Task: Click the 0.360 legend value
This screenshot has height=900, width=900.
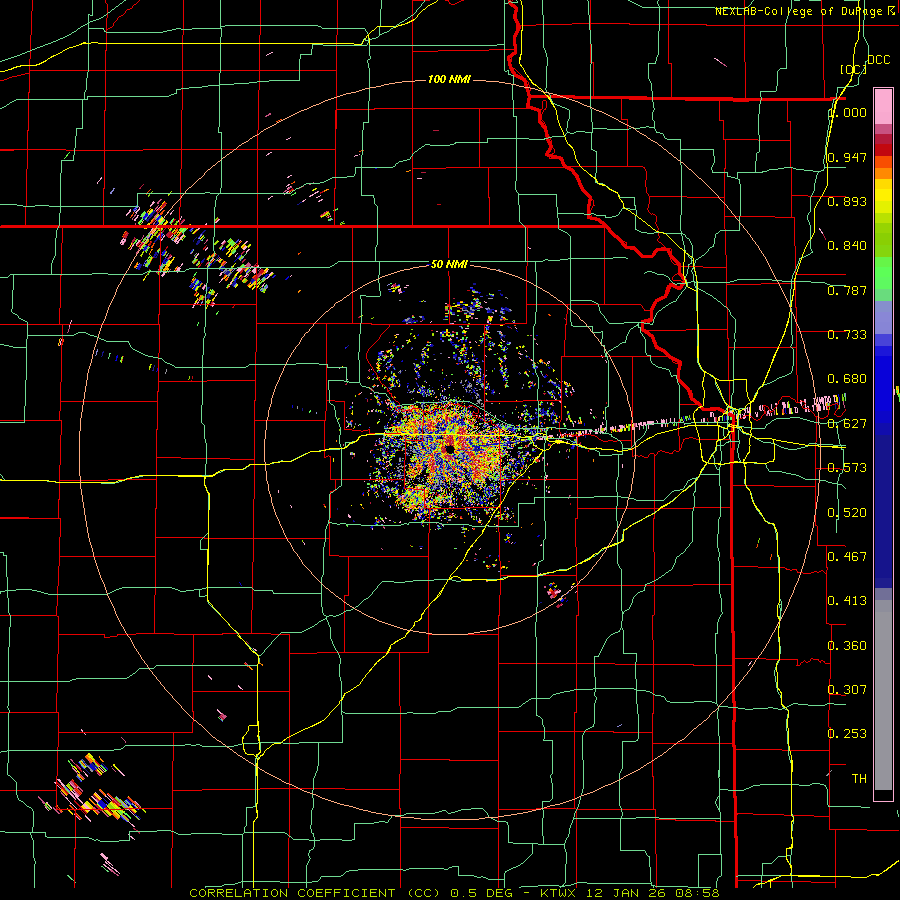Action: click(847, 646)
